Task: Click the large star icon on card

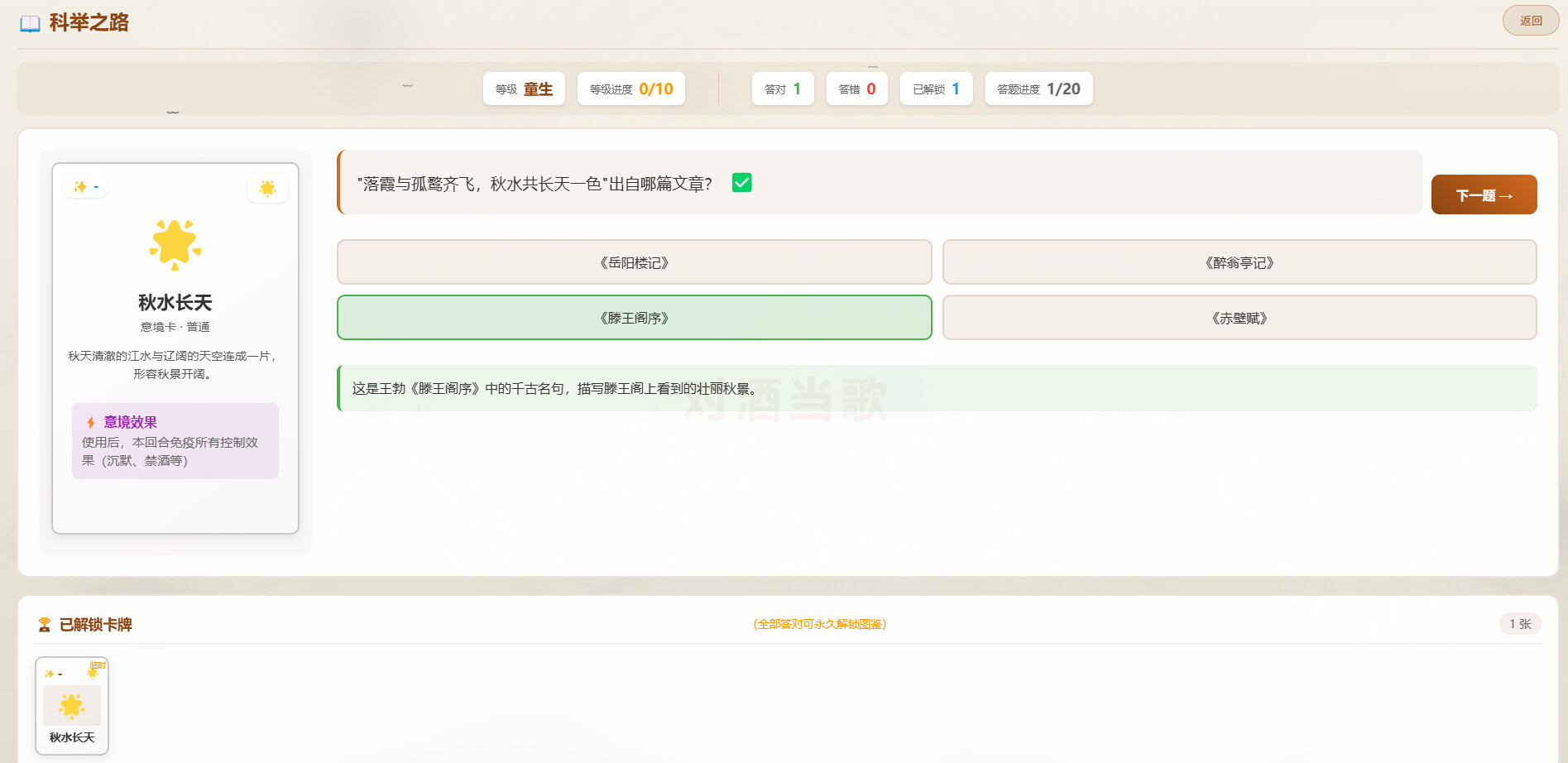Action: point(175,244)
